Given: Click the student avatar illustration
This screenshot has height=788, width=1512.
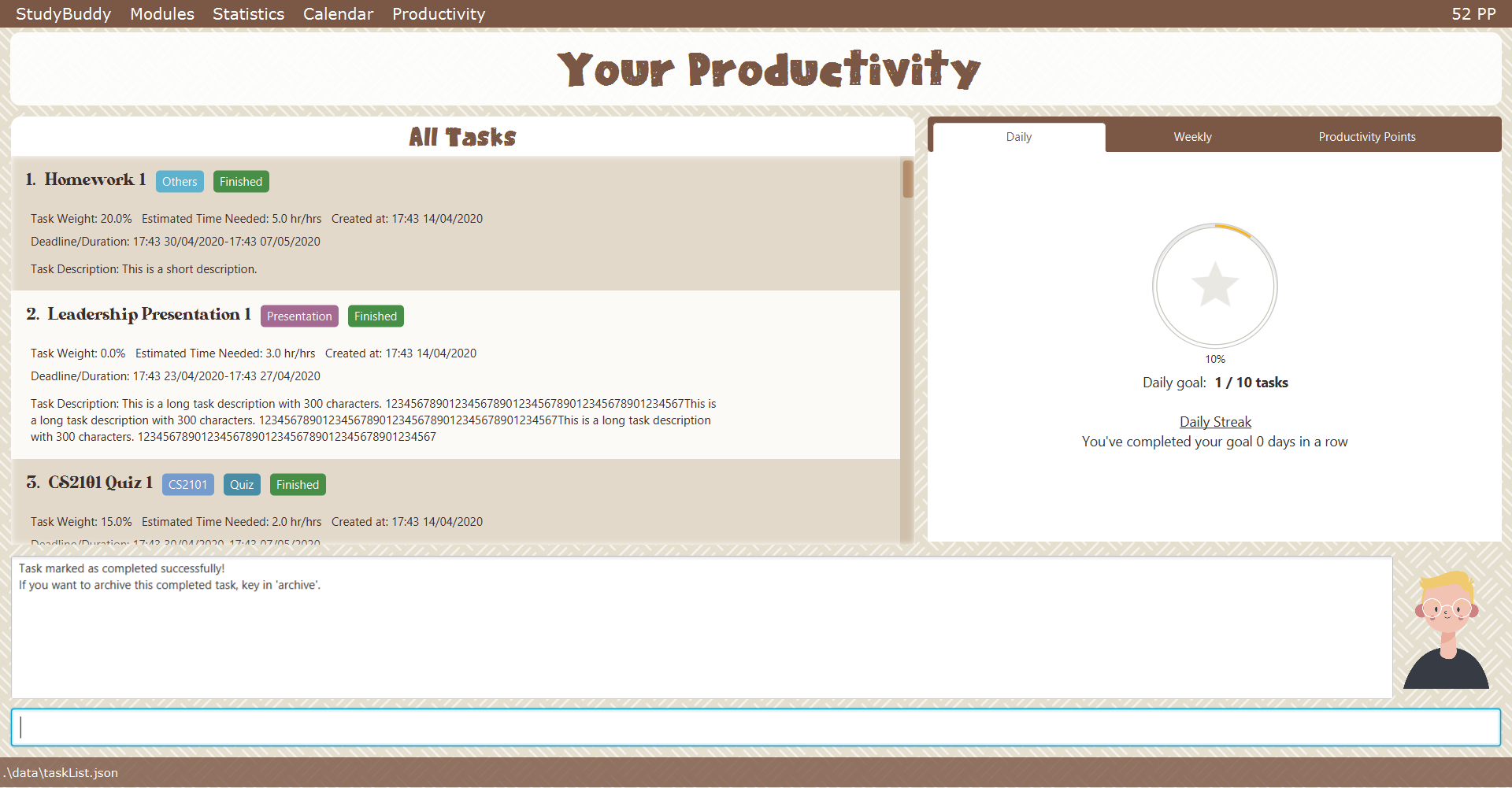Looking at the screenshot, I should pyautogui.click(x=1447, y=630).
